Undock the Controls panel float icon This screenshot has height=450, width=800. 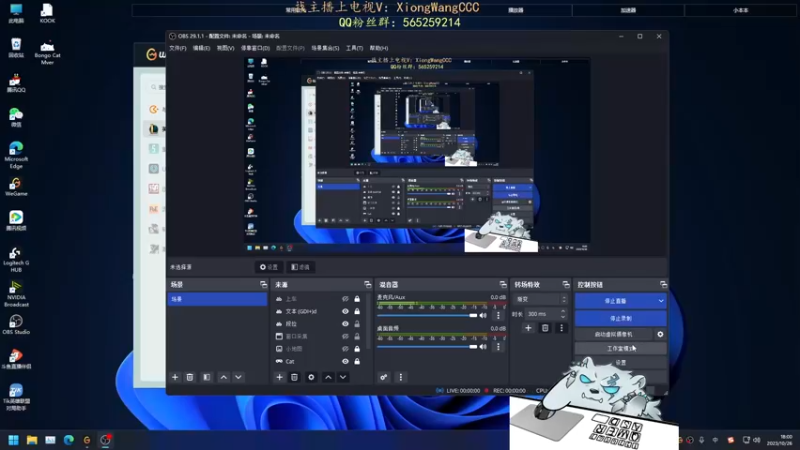click(x=663, y=284)
